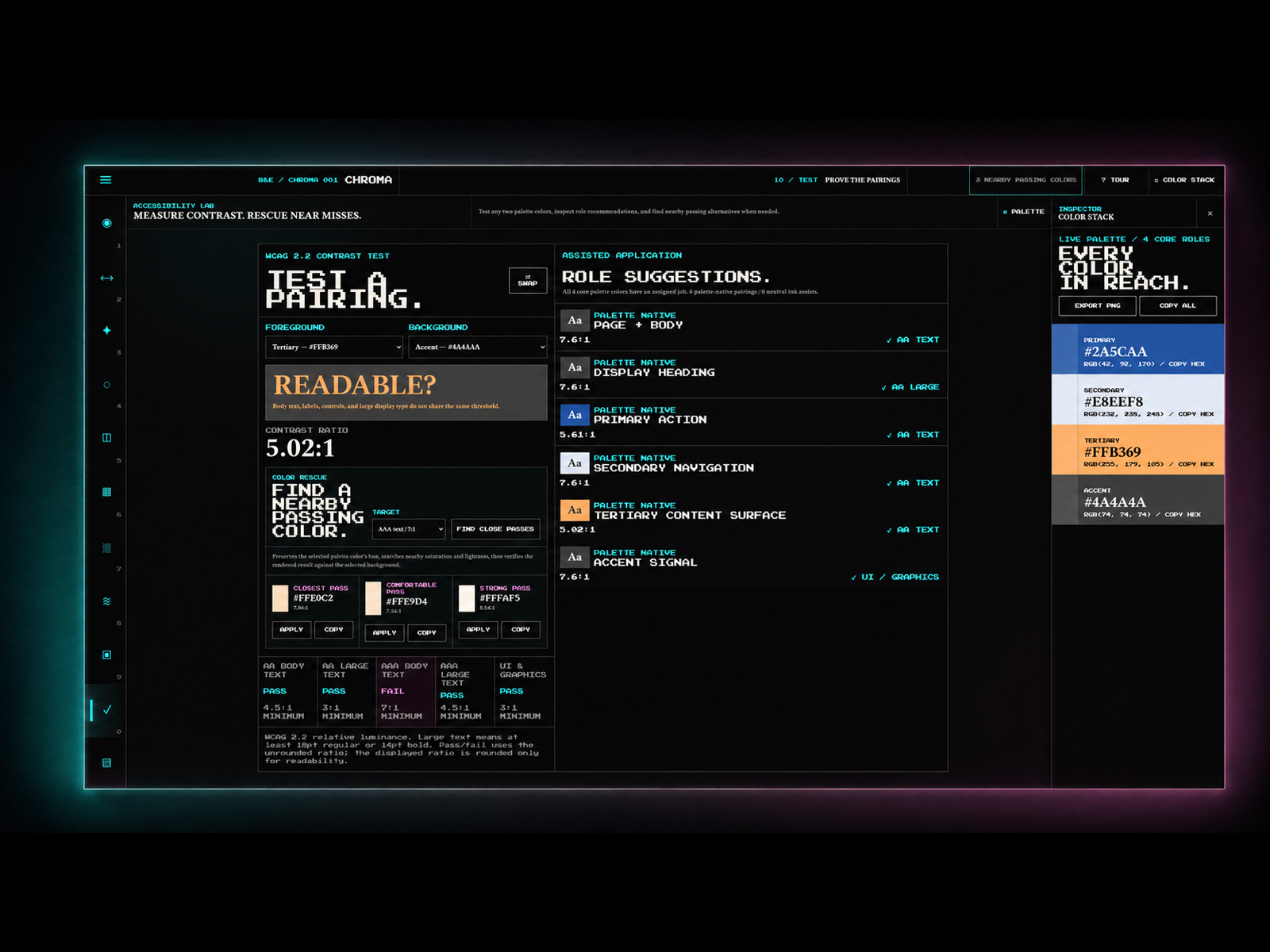Select the AAA Body Text fail cell
This screenshot has height=952, width=1270.
pyautogui.click(x=406, y=691)
